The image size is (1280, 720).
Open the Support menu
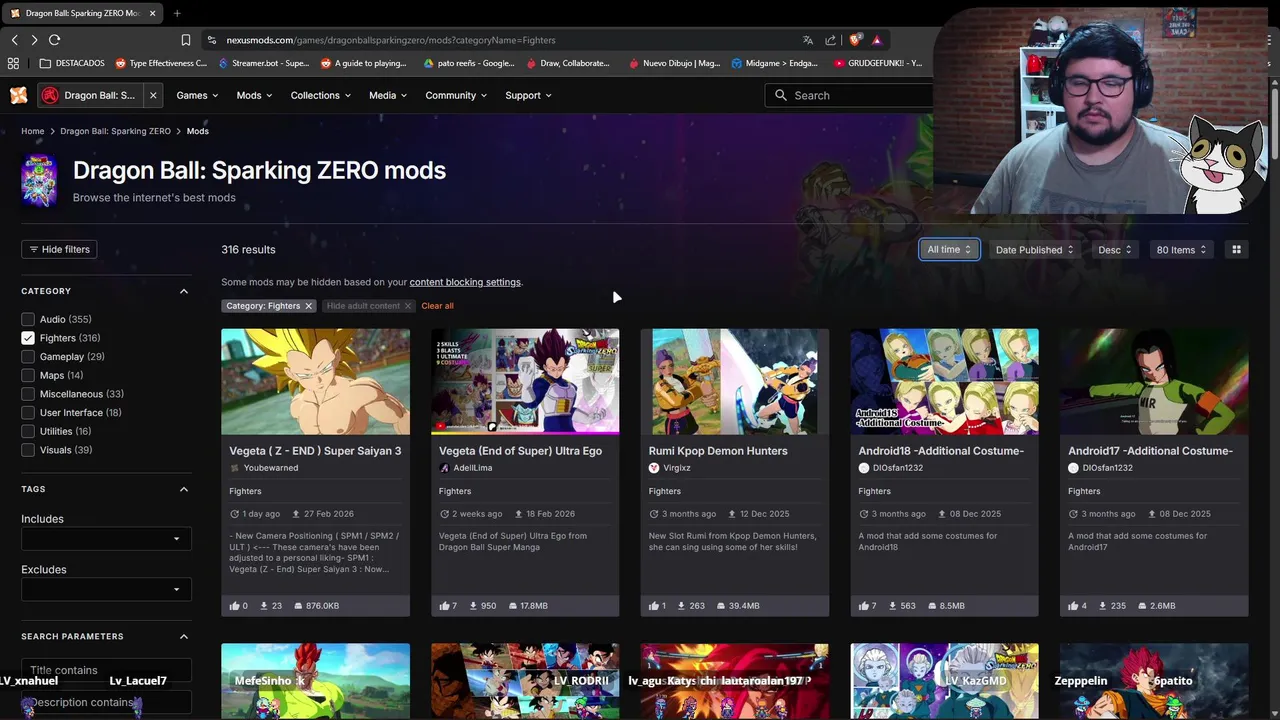point(528,95)
